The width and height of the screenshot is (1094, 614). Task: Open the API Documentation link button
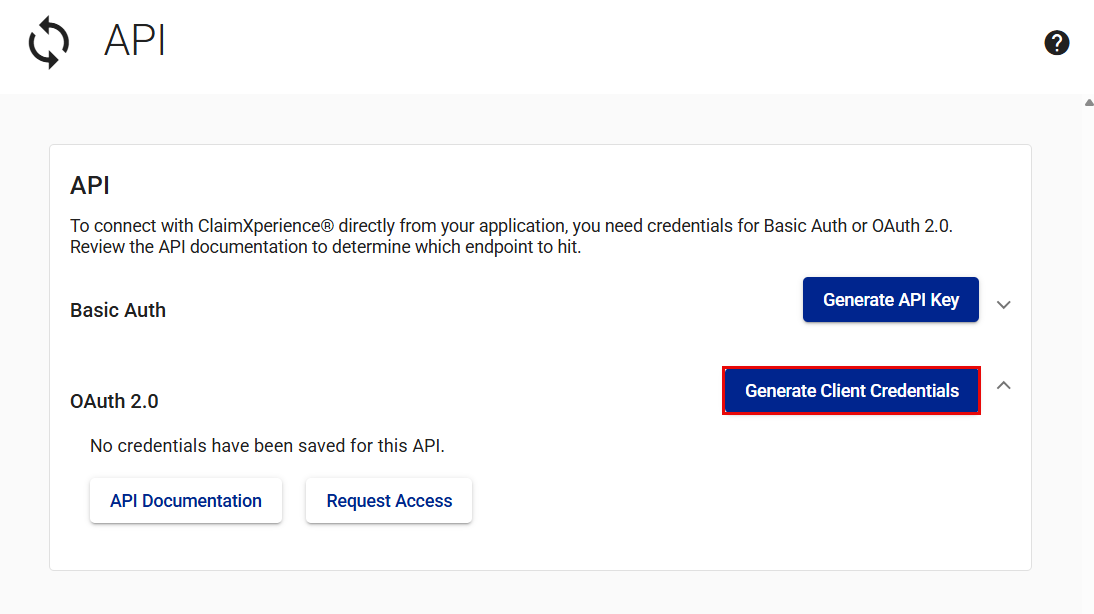(186, 501)
